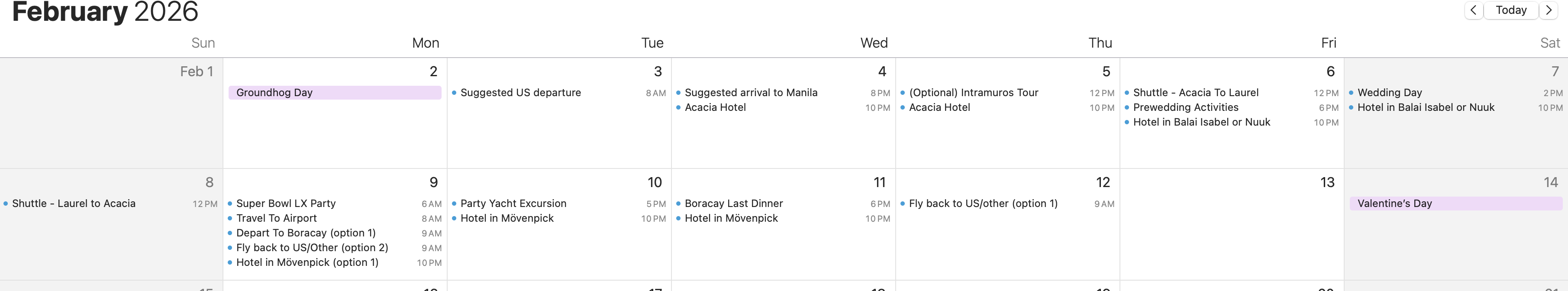Select Fly back to US/other (option 1)

1007,204
